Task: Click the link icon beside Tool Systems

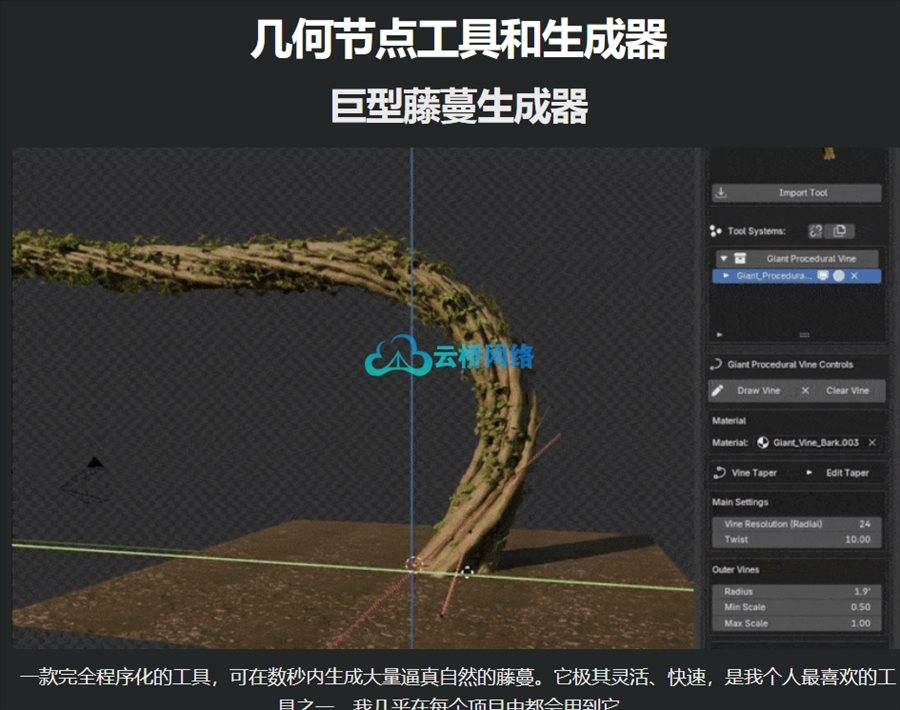Action: [x=815, y=231]
